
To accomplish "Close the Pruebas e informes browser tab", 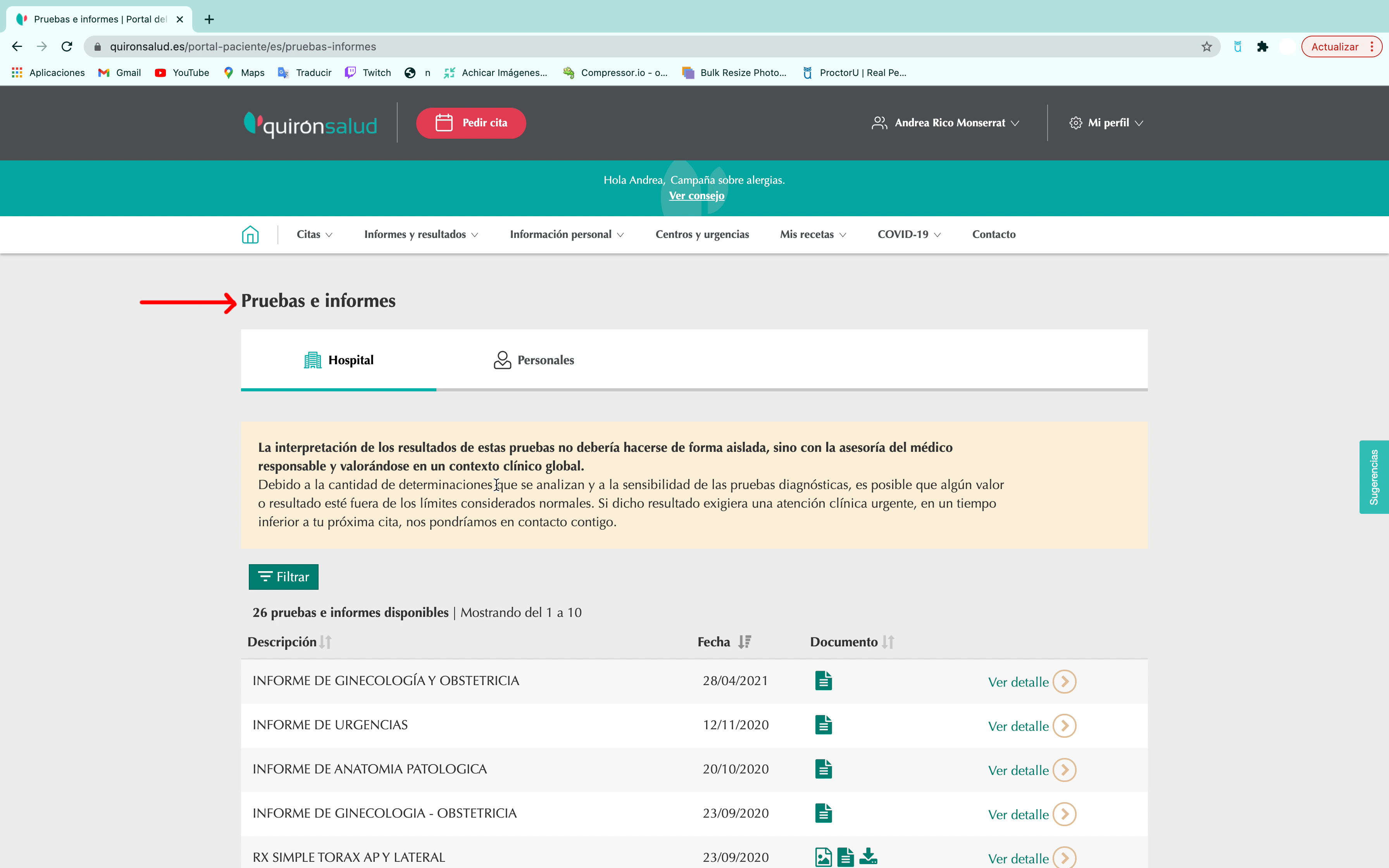I will [x=180, y=19].
